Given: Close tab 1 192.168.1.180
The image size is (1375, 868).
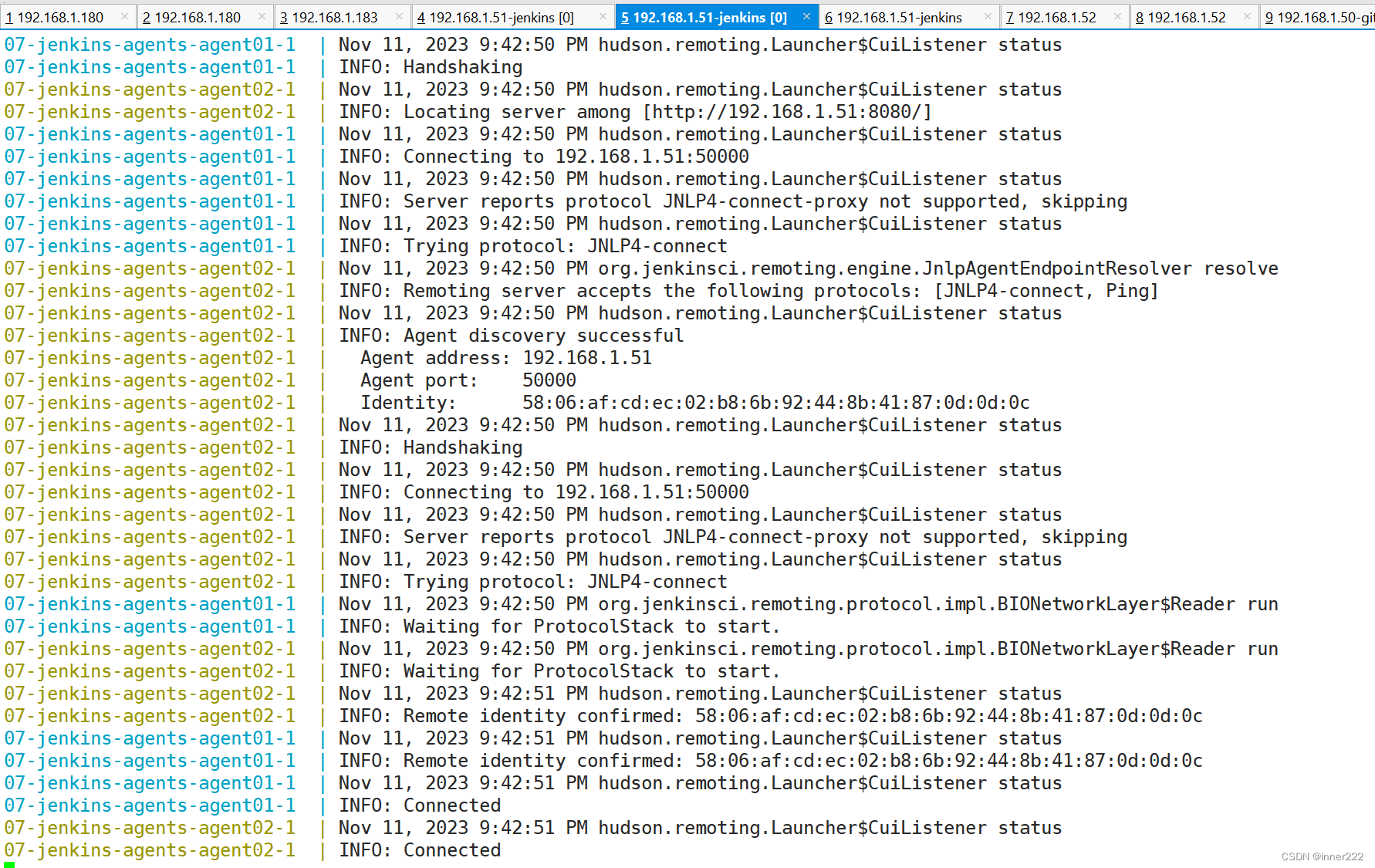Looking at the screenshot, I should (125, 16).
